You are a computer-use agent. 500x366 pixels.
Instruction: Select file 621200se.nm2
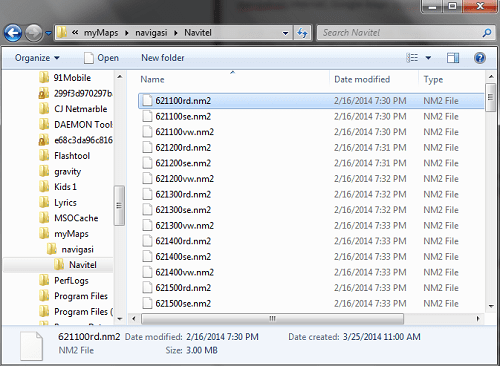[311, 163]
